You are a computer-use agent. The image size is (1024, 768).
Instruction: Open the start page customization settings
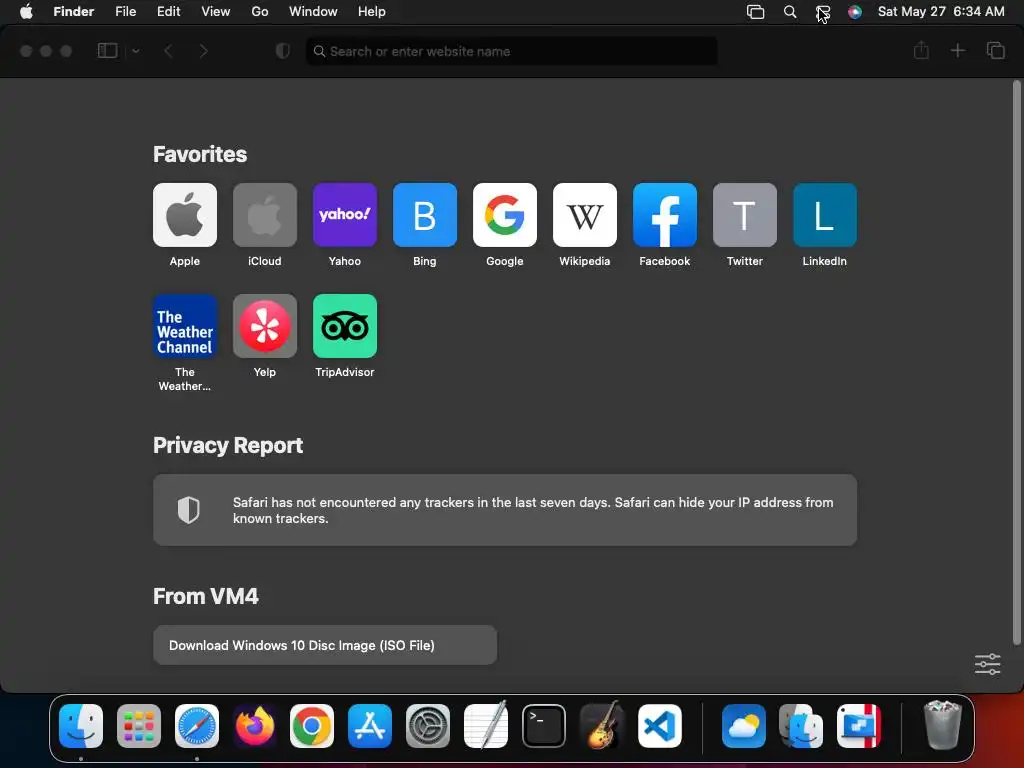tap(987, 664)
